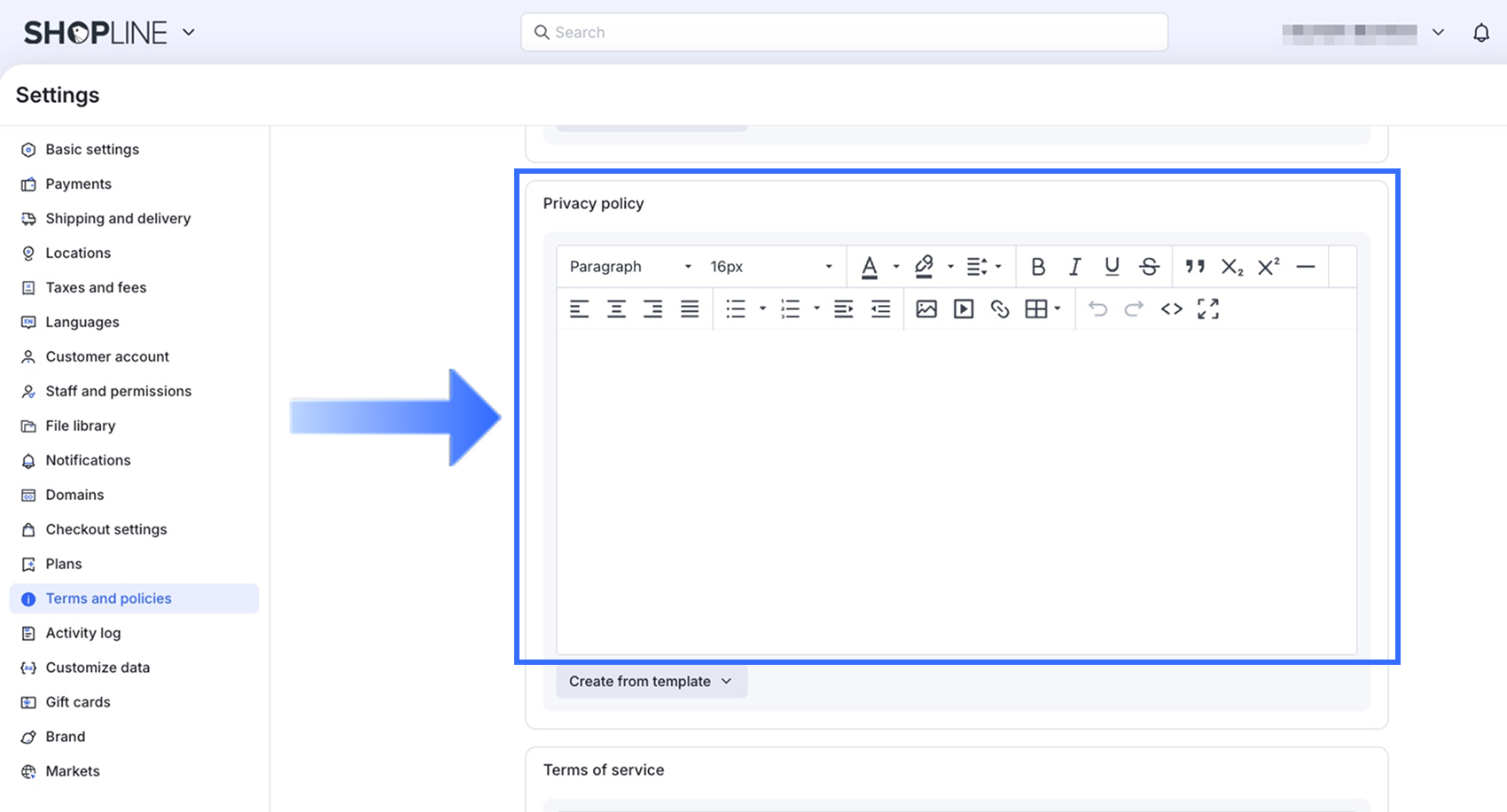Insert a hyperlink
1507x812 pixels.
click(1000, 308)
